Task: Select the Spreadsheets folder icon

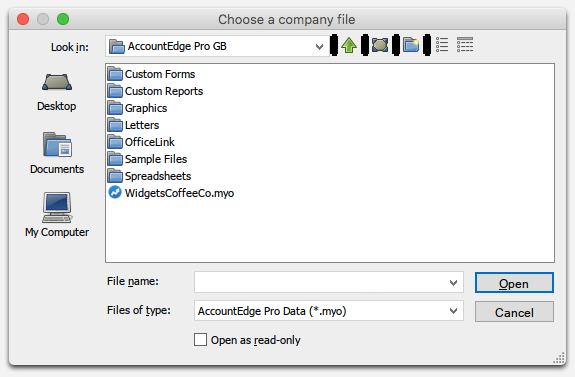Action: (x=115, y=176)
